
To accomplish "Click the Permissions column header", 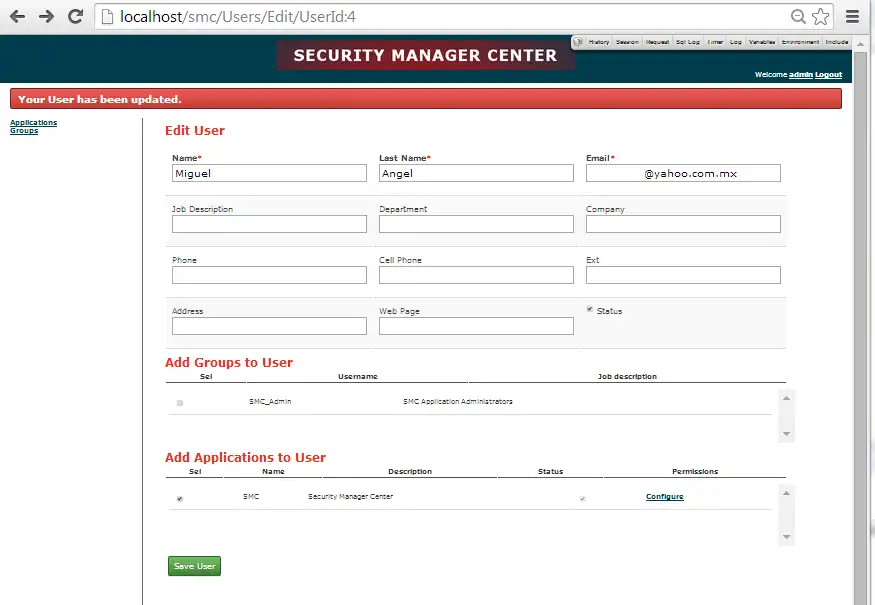I will pos(695,472).
